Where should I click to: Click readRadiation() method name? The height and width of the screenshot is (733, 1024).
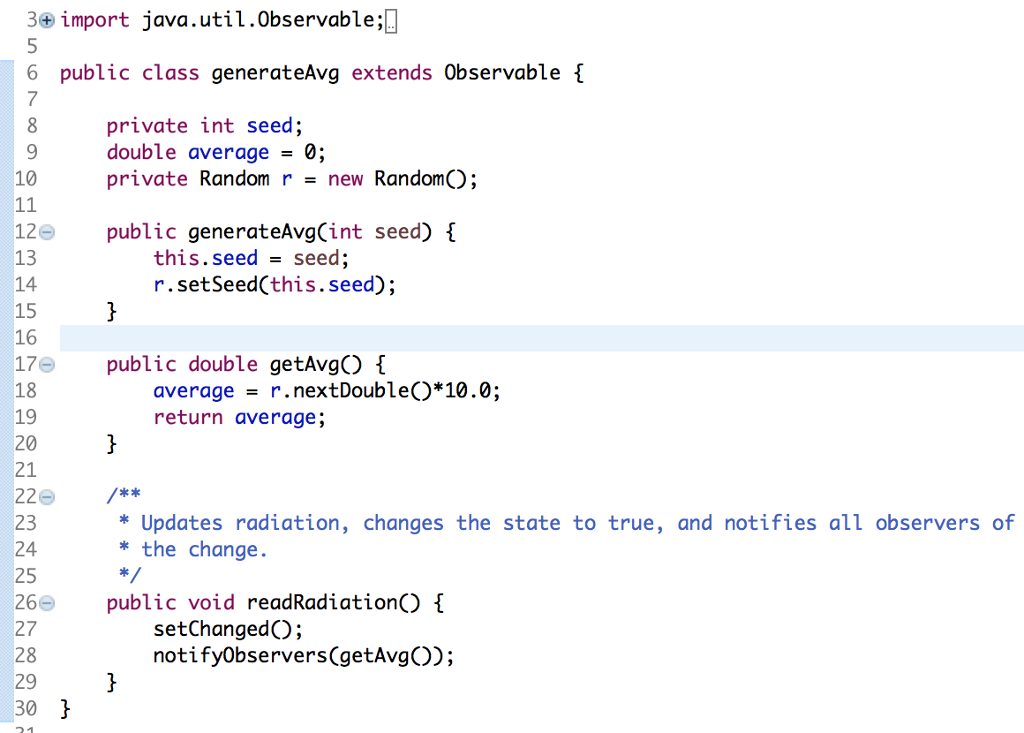pyautogui.click(x=333, y=602)
